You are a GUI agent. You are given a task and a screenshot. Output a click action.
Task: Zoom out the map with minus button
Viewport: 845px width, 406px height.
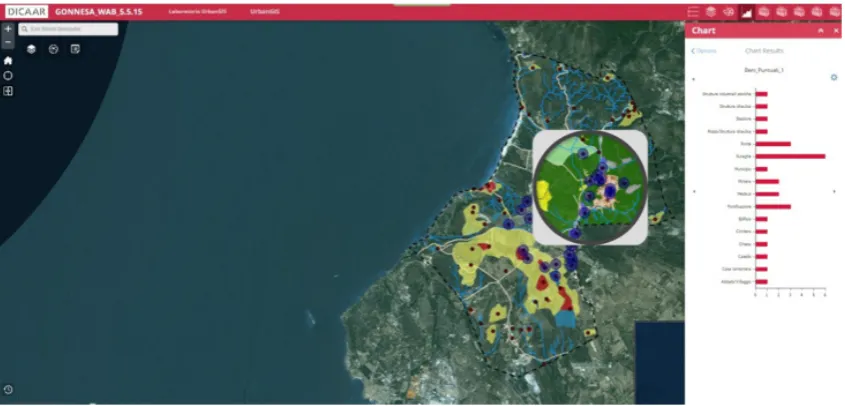click(8, 42)
